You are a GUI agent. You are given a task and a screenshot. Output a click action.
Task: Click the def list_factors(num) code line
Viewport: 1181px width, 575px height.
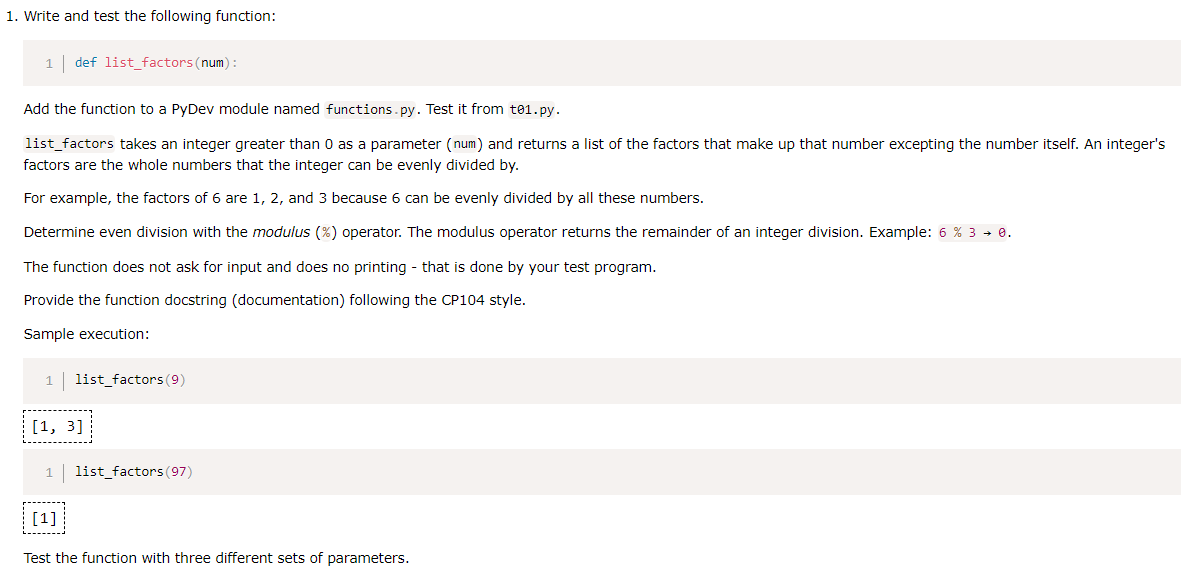point(156,63)
